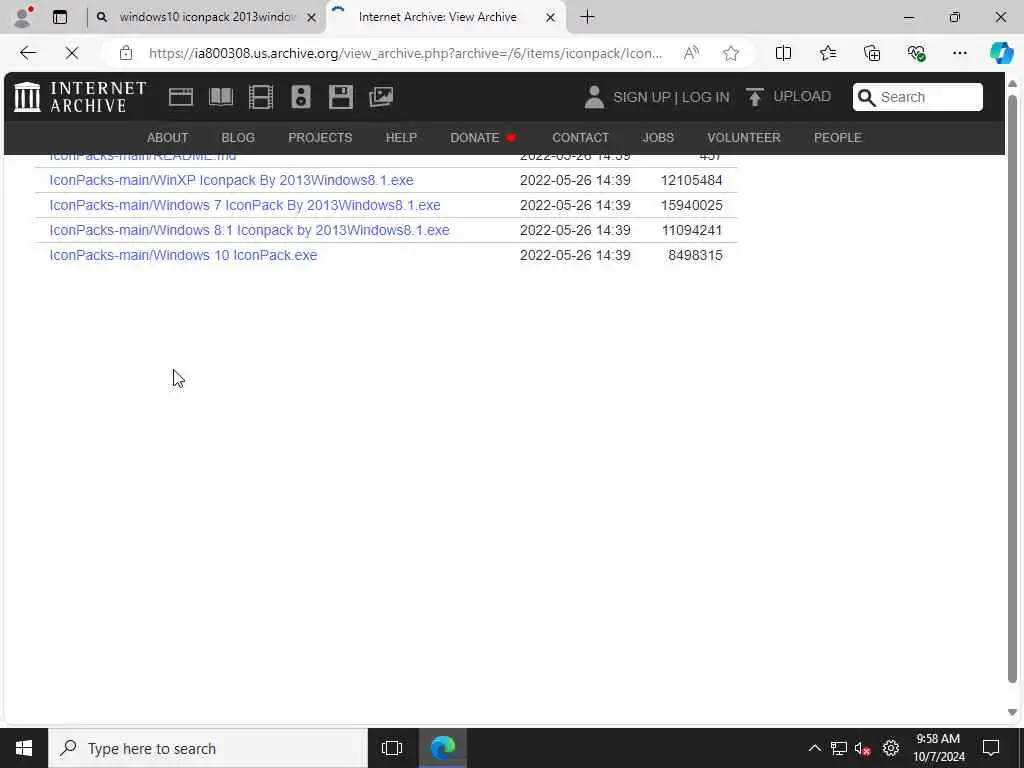Open split screen button in Edge toolbar
This screenshot has width=1024, height=768.
tap(783, 53)
